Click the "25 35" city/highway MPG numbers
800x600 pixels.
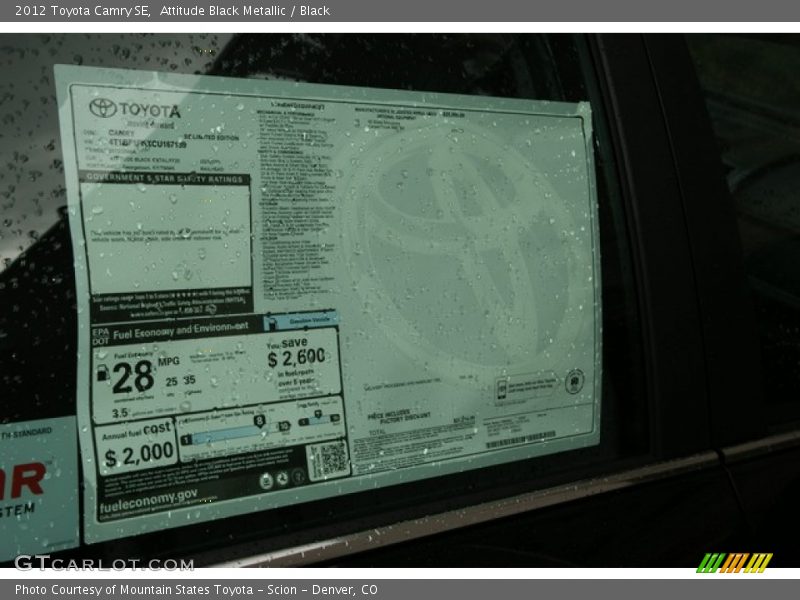click(x=180, y=381)
